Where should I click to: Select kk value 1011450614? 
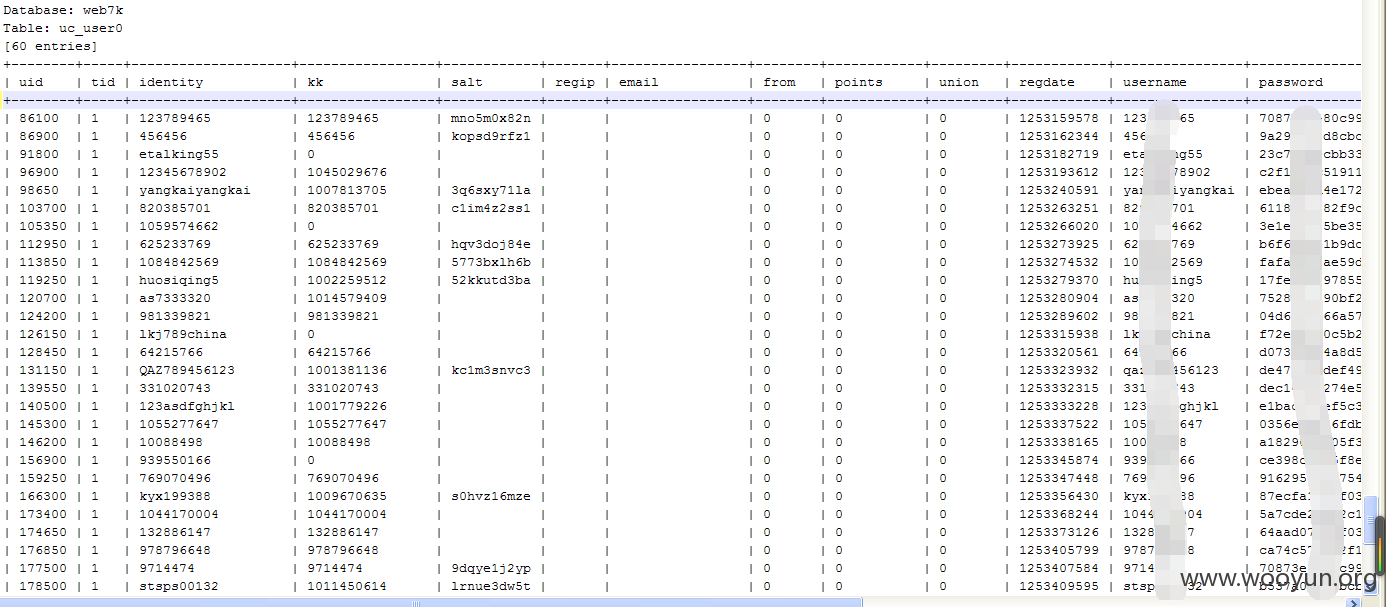(347, 586)
